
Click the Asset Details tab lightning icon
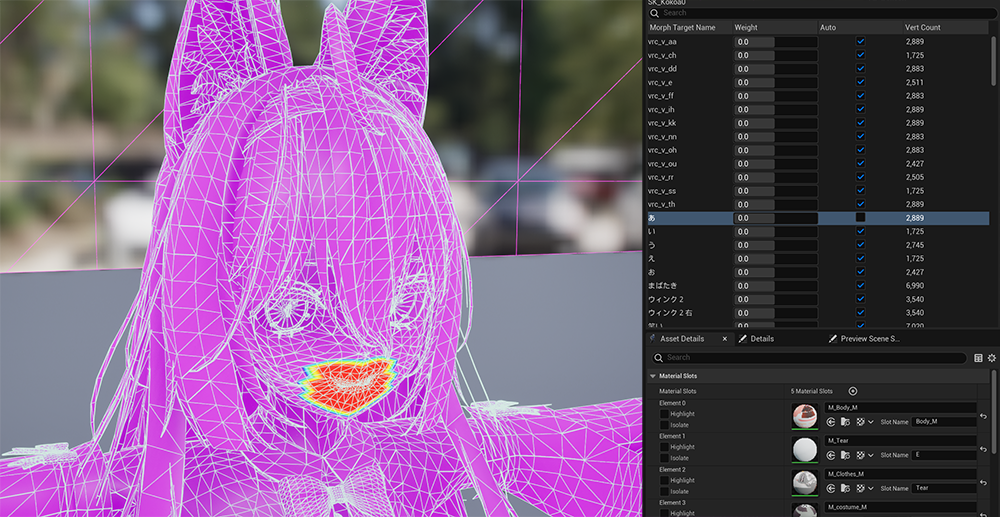[x=652, y=339]
